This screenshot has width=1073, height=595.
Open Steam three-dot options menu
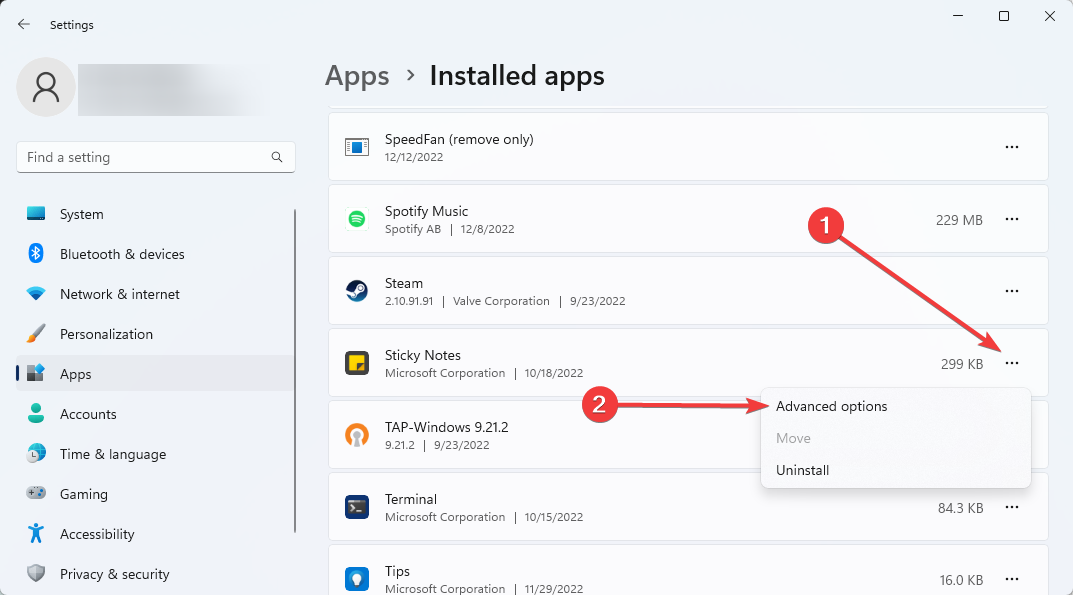pyautogui.click(x=1011, y=291)
